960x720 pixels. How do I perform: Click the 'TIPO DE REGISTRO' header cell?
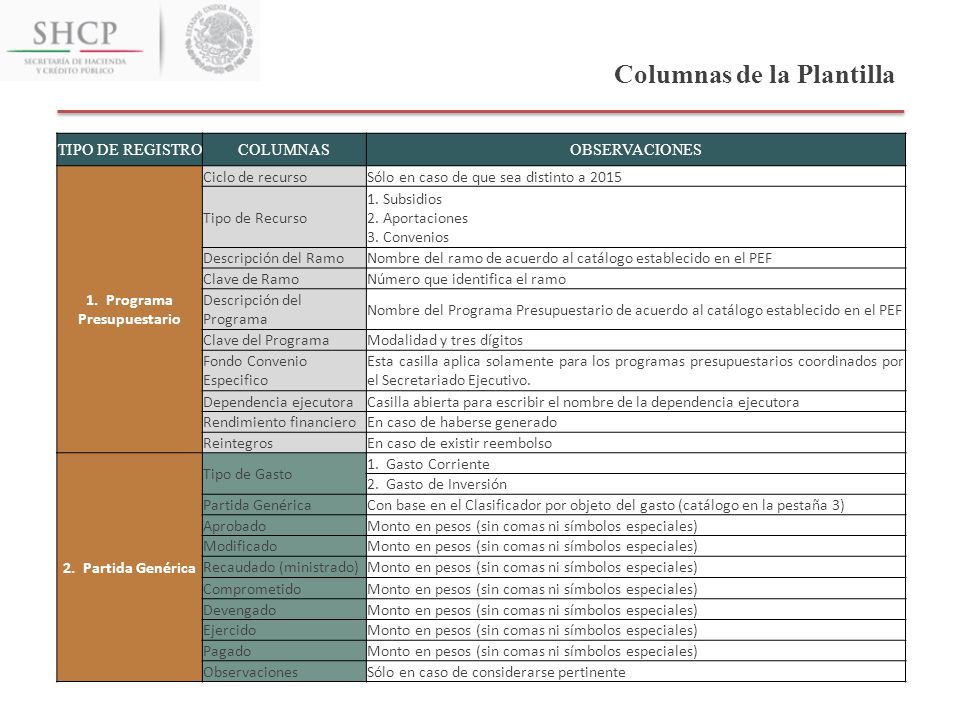(129, 149)
